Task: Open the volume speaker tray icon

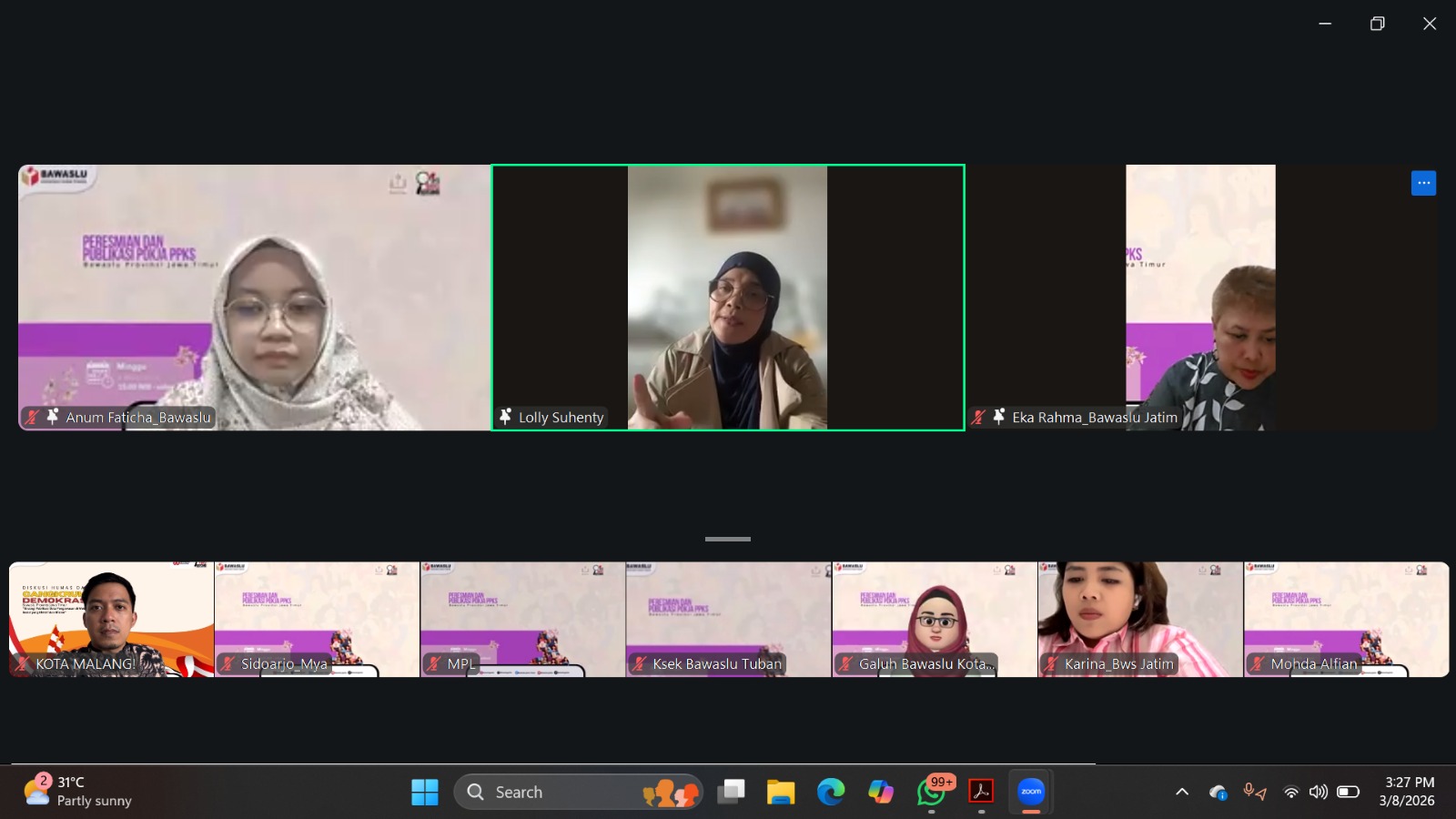Action: [1319, 792]
